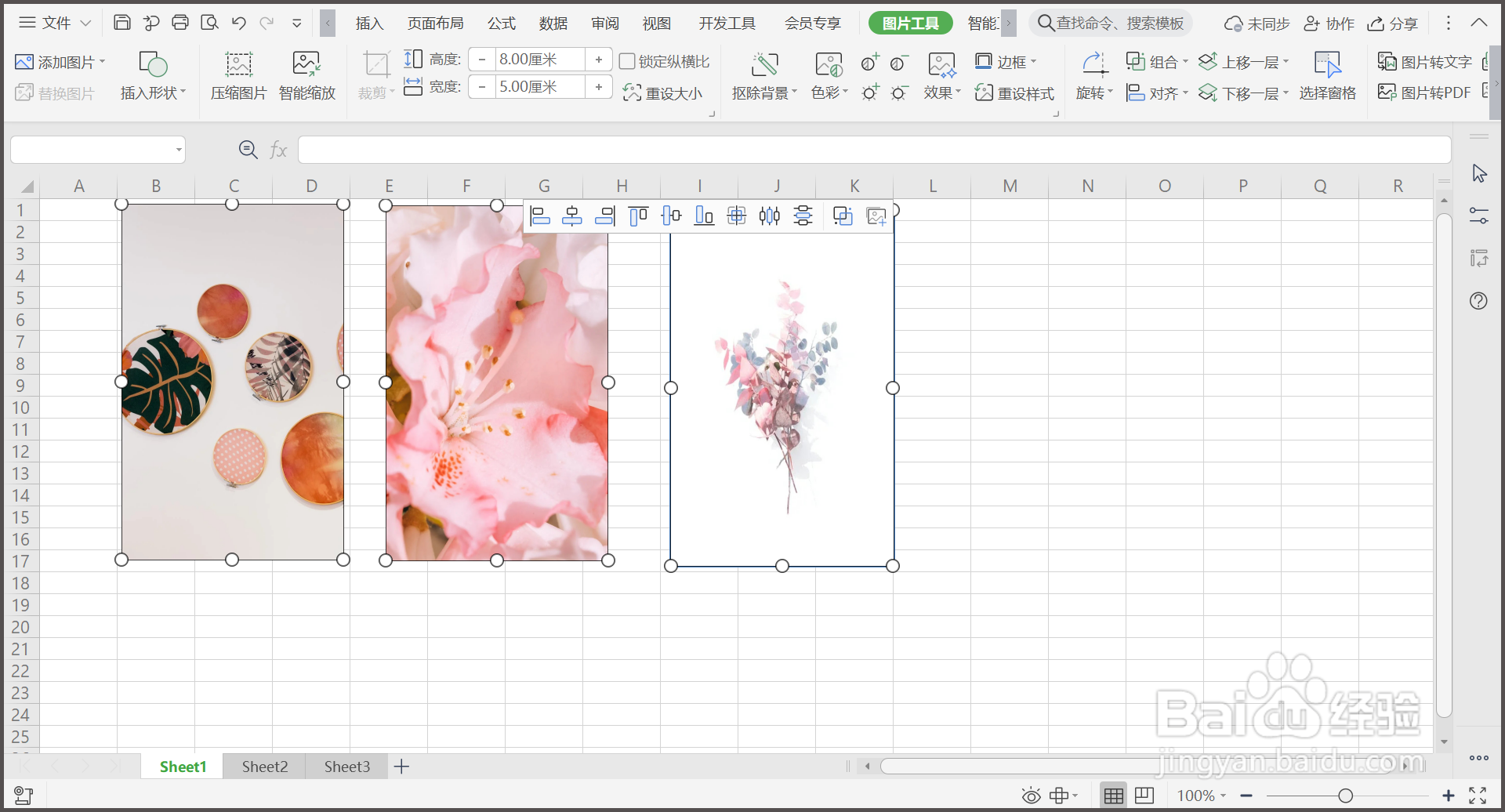
Task: Expand Add Picture (添加图片) dropdown
Action: pyautogui.click(x=102, y=62)
